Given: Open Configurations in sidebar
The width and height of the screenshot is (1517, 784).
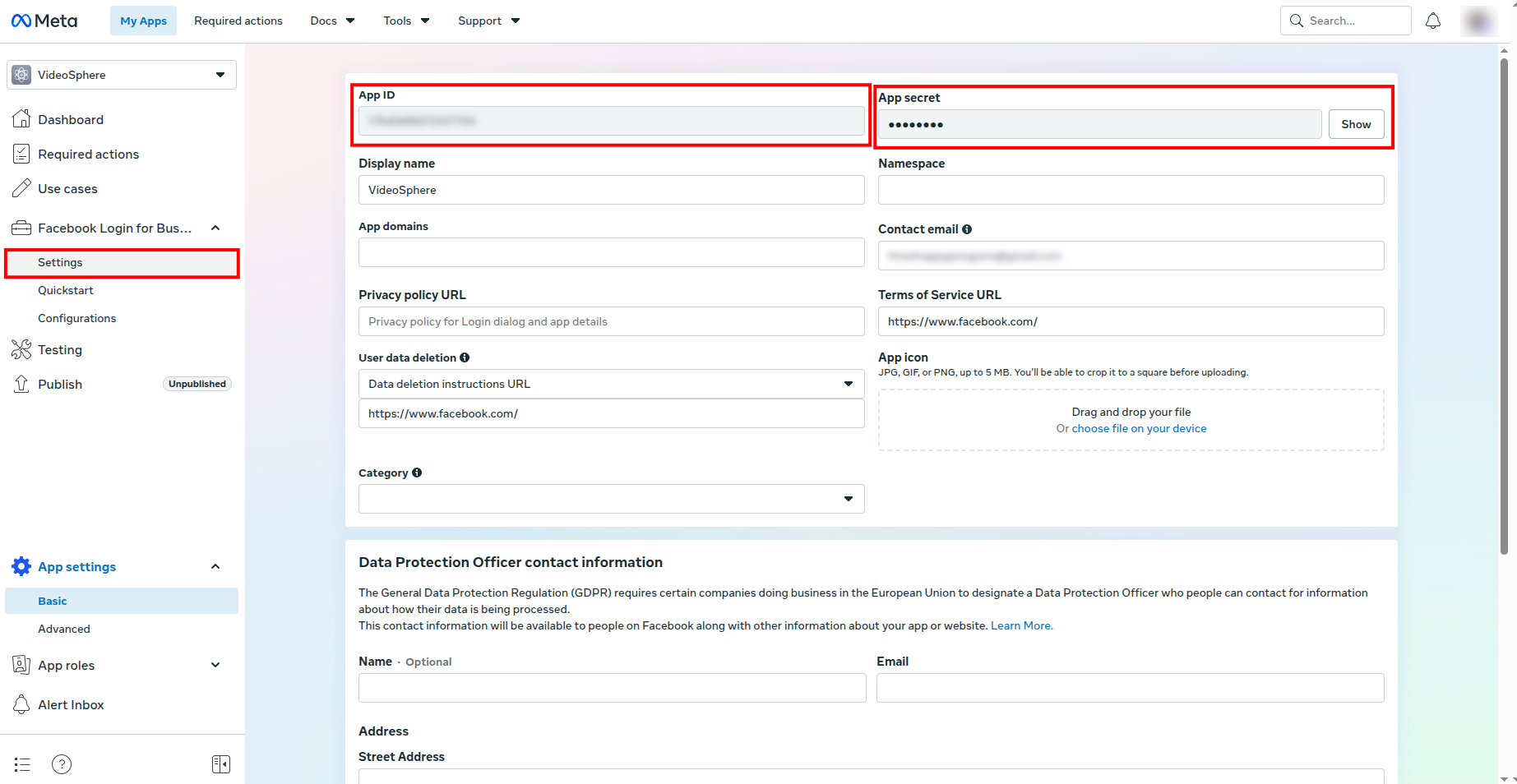Looking at the screenshot, I should pos(76,318).
